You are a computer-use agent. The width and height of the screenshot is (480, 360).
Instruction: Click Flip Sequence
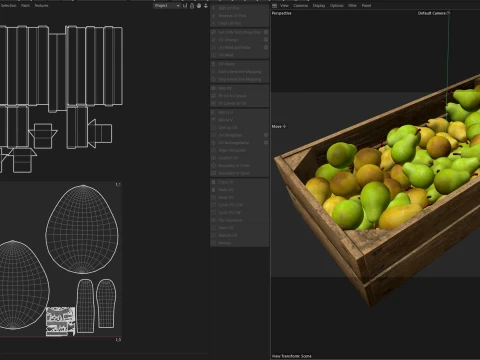point(239,220)
